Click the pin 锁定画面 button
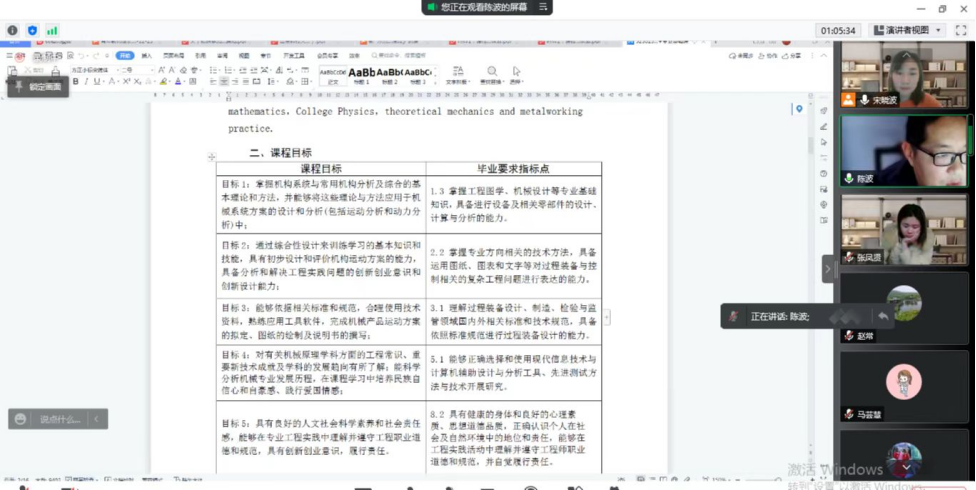The width and height of the screenshot is (976, 490). [38, 87]
